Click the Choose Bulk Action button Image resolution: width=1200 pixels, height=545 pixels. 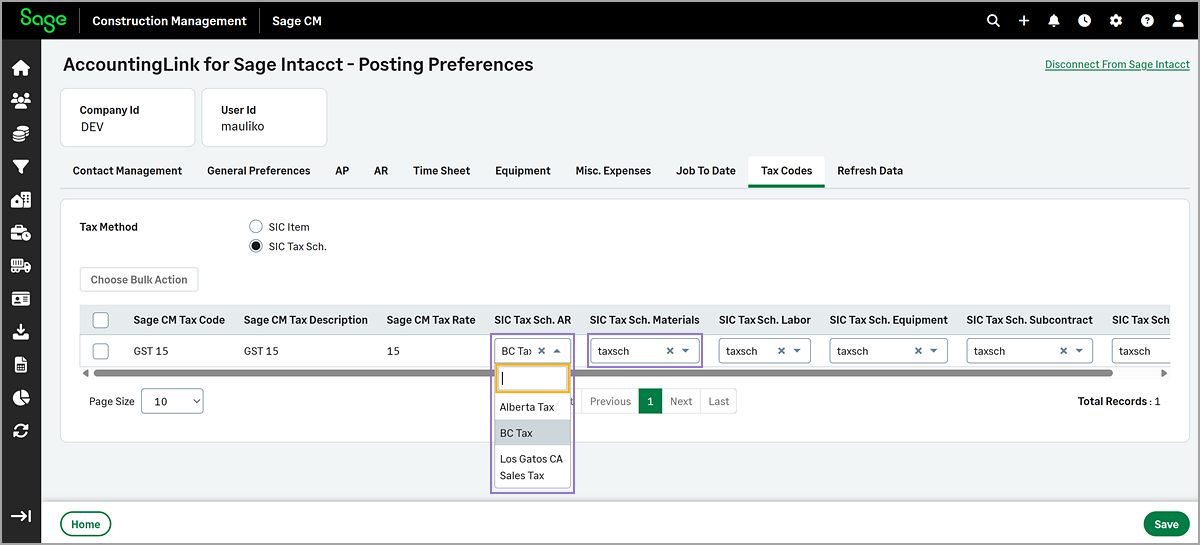(139, 280)
